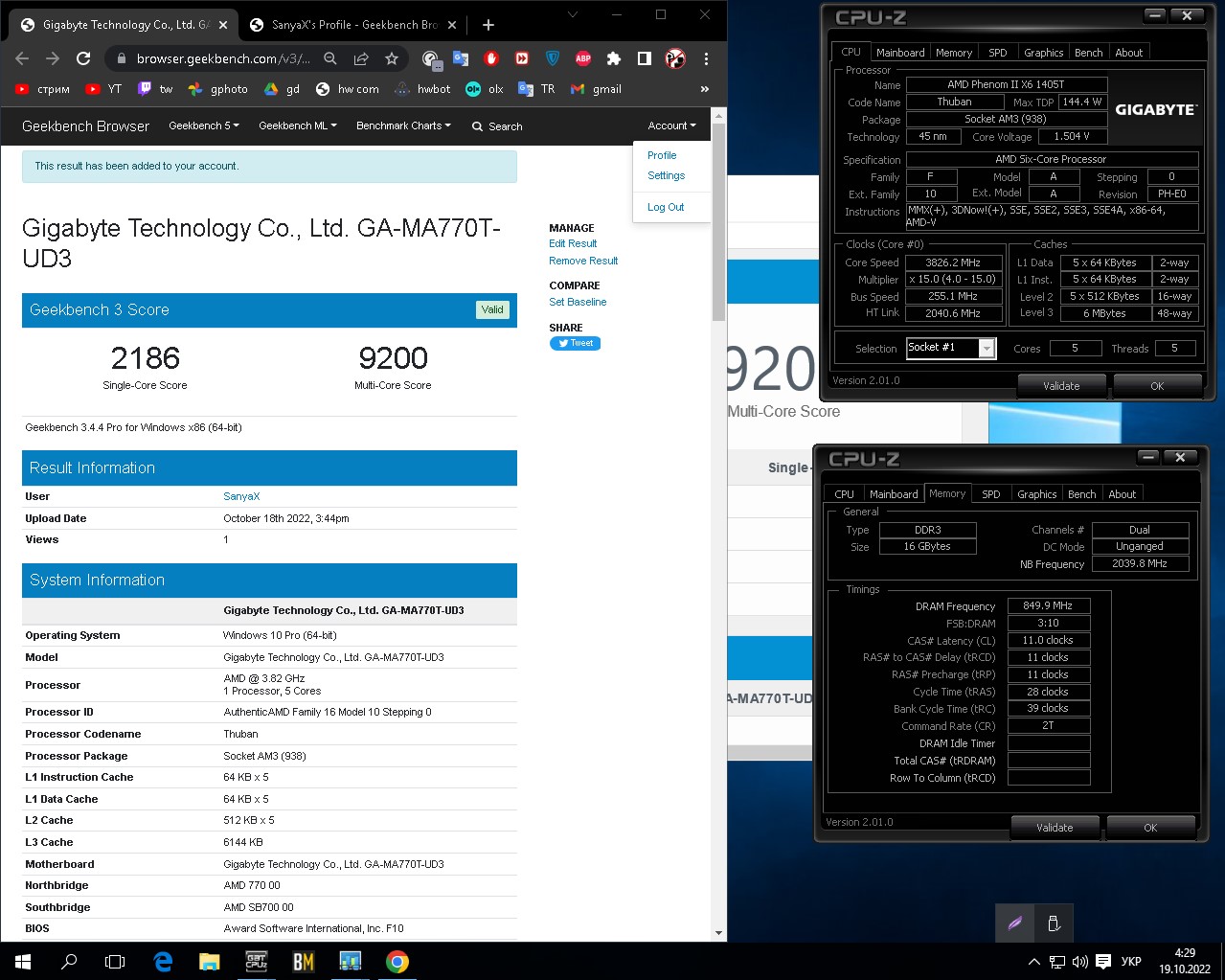Share this page via the share icon

(x=361, y=58)
